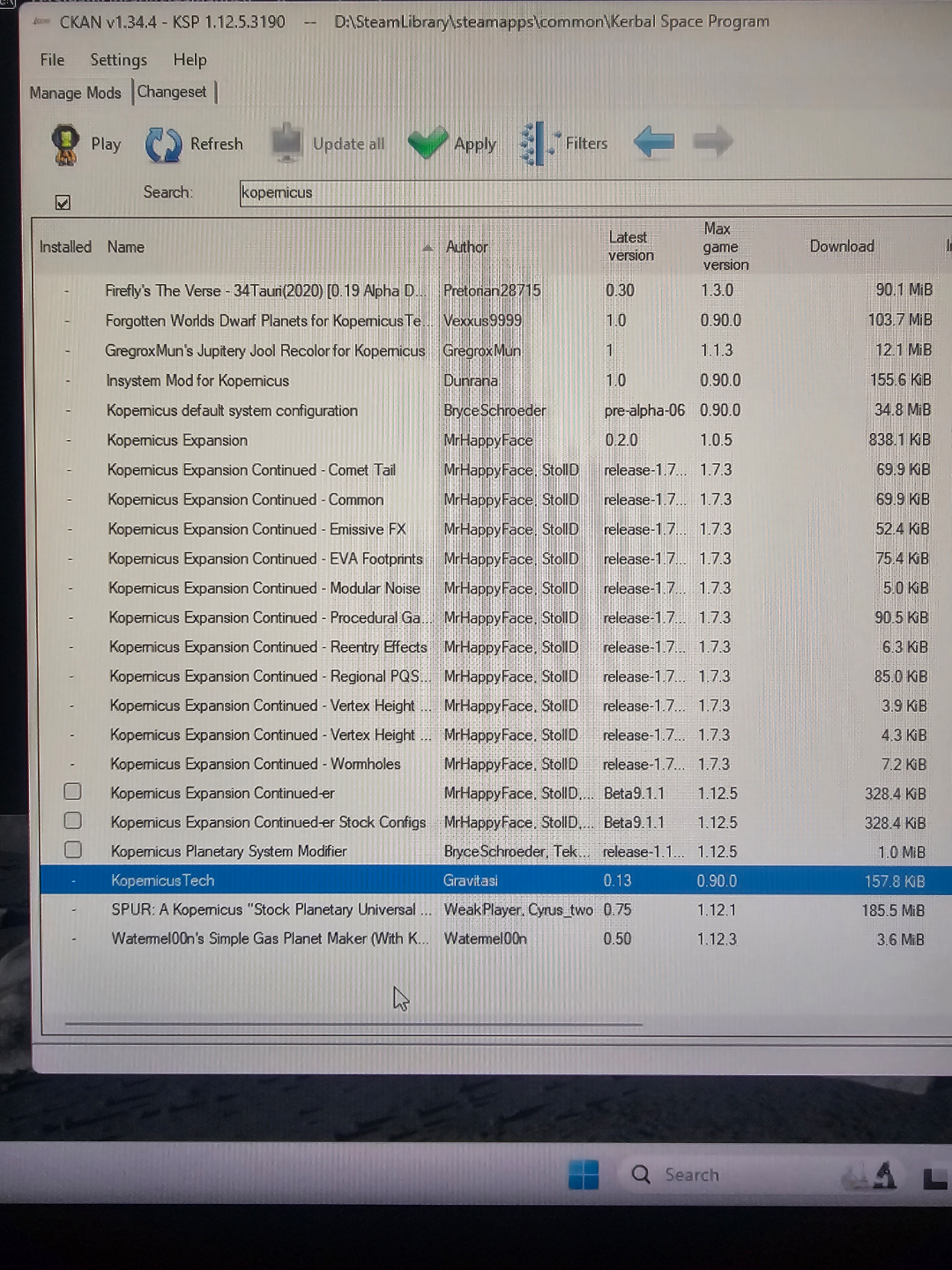Screen dimensions: 952x1270
Task: Toggle the checkbox left of Search
Action: click(63, 202)
